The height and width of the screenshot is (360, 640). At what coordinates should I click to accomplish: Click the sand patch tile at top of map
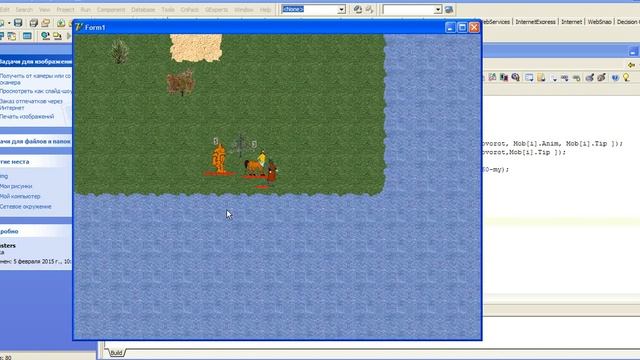[x=196, y=48]
